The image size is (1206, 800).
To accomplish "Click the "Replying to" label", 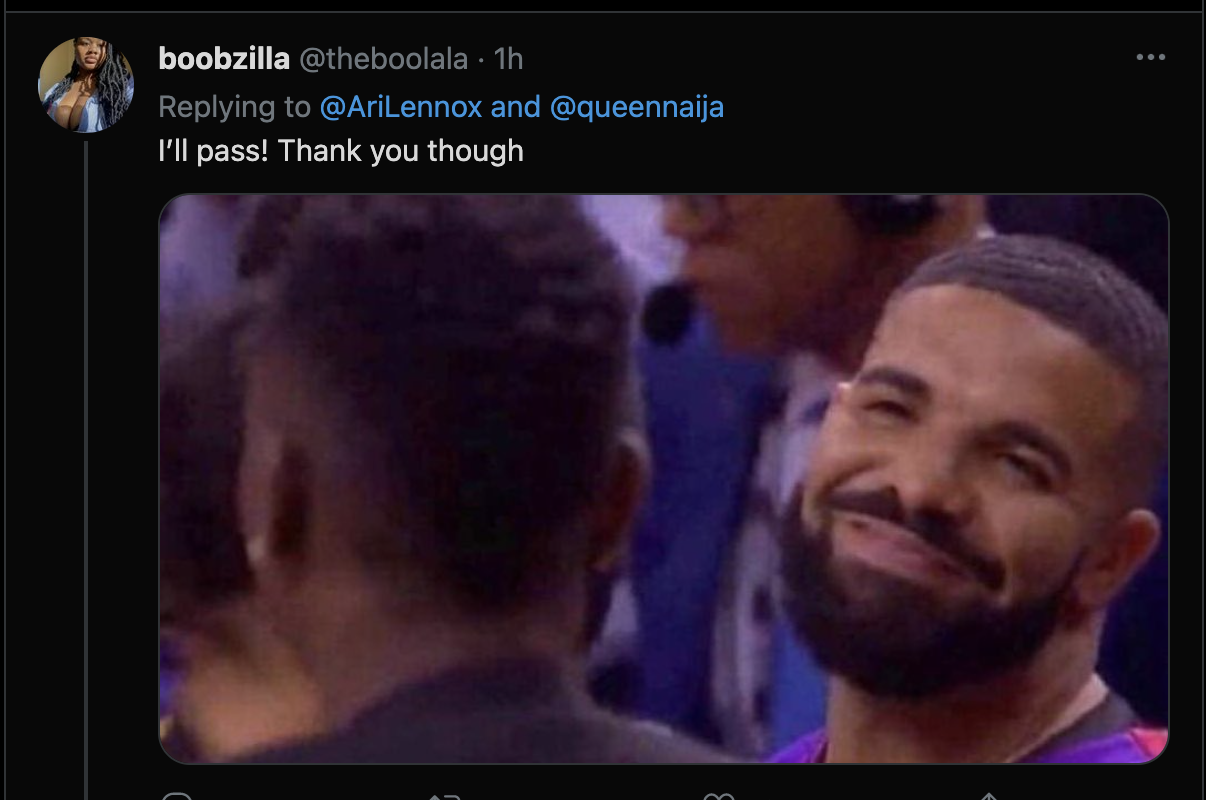I will click(235, 107).
